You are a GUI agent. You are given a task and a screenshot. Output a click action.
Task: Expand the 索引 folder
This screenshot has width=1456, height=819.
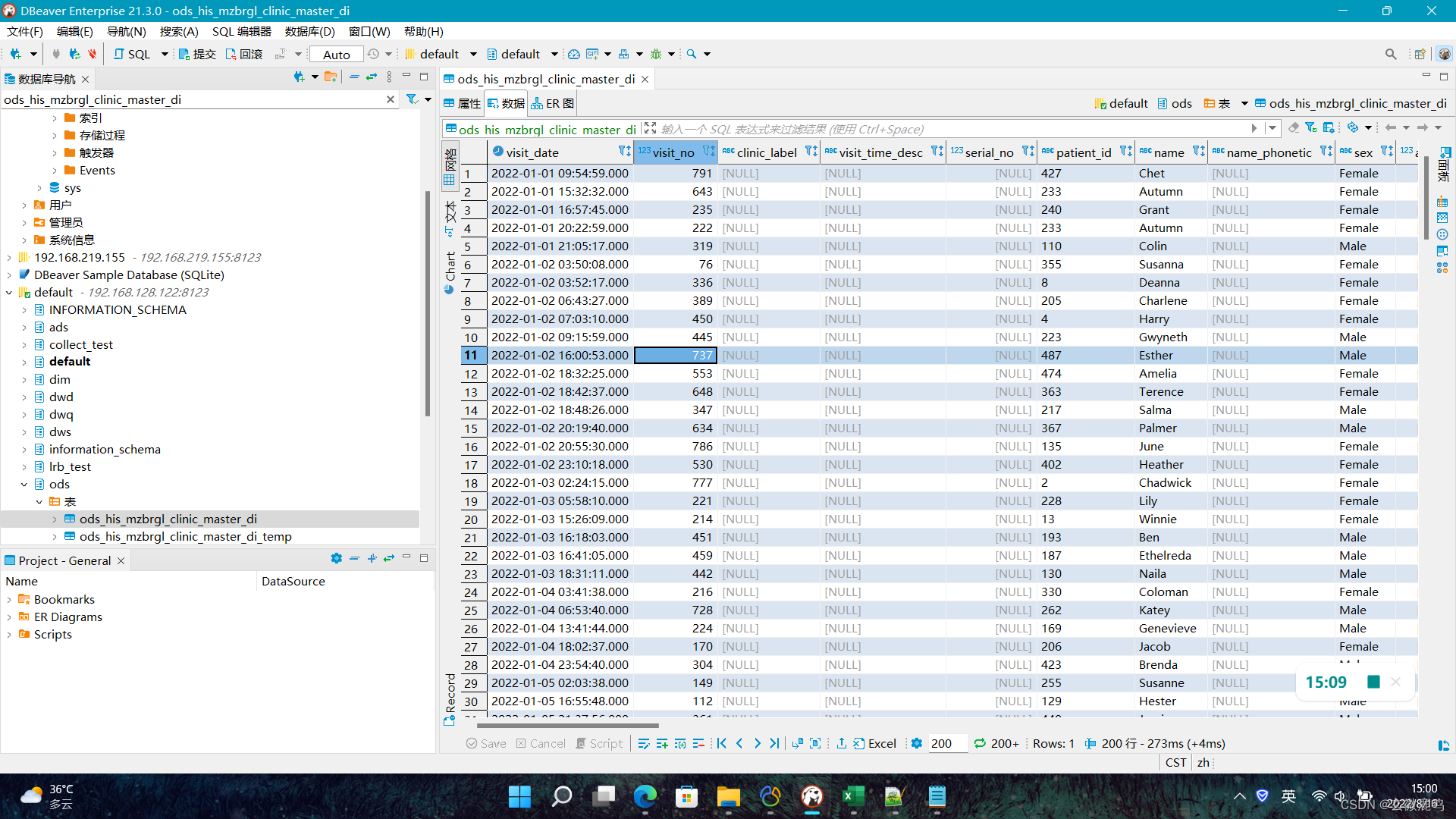tap(55, 118)
